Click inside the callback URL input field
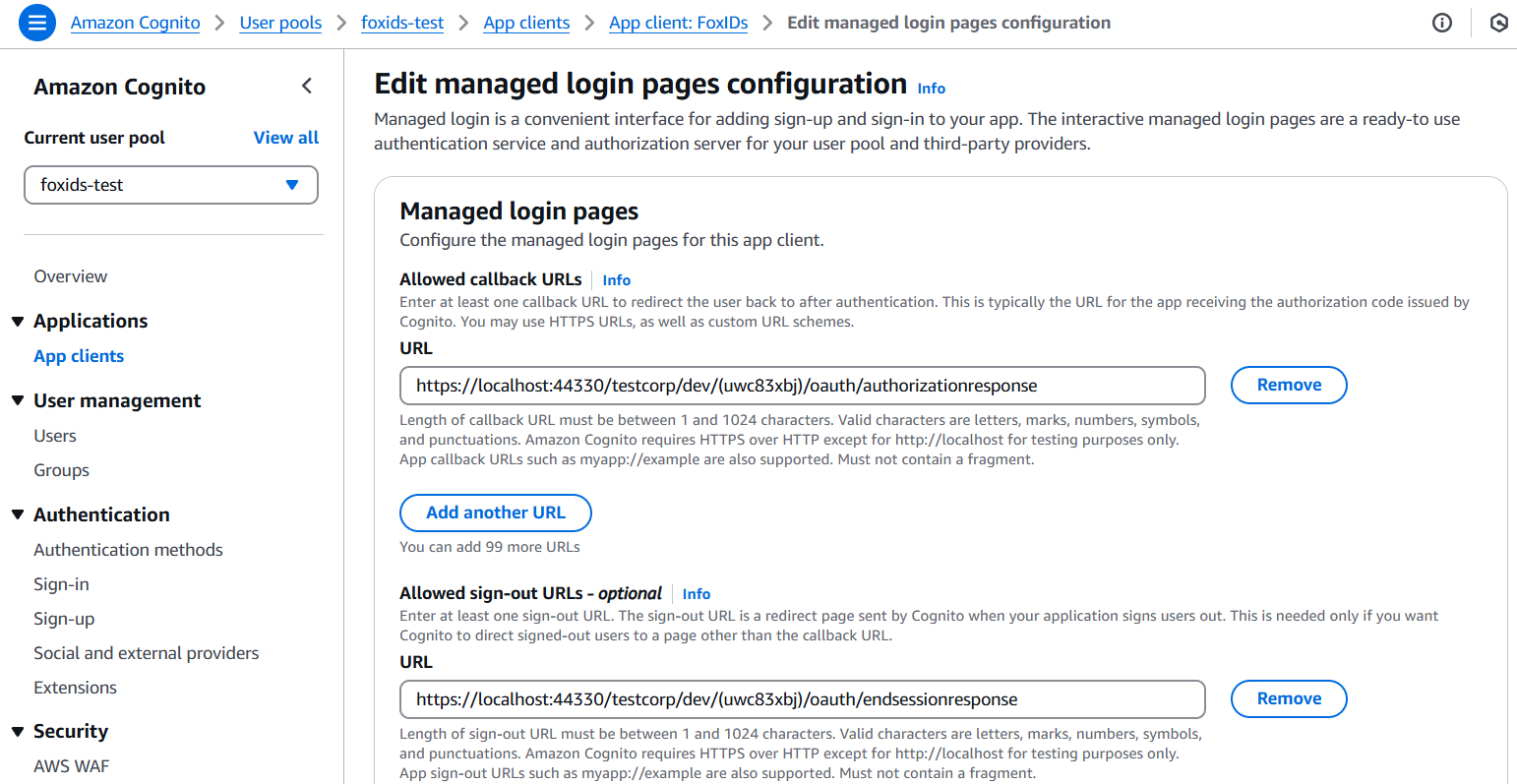 click(x=802, y=385)
